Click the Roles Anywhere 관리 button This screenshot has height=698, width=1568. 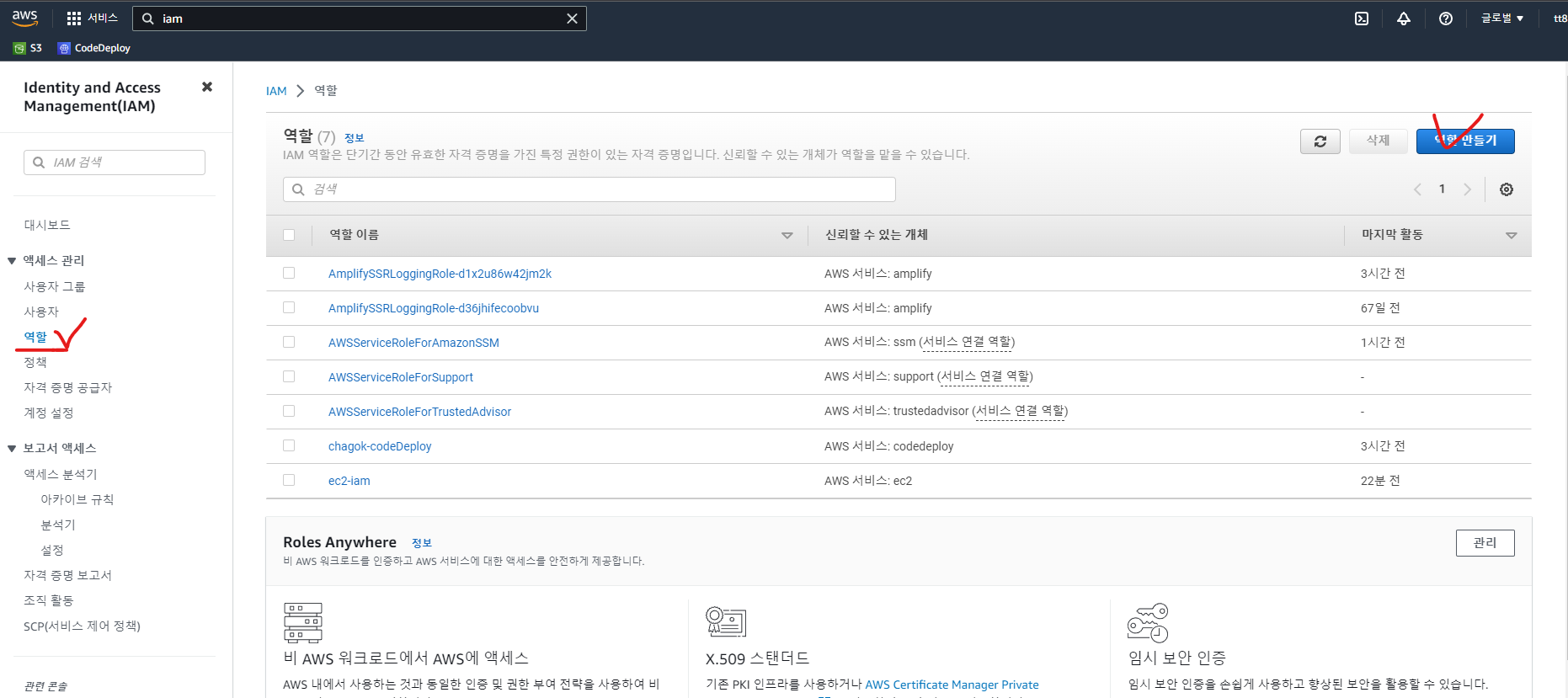click(1485, 543)
